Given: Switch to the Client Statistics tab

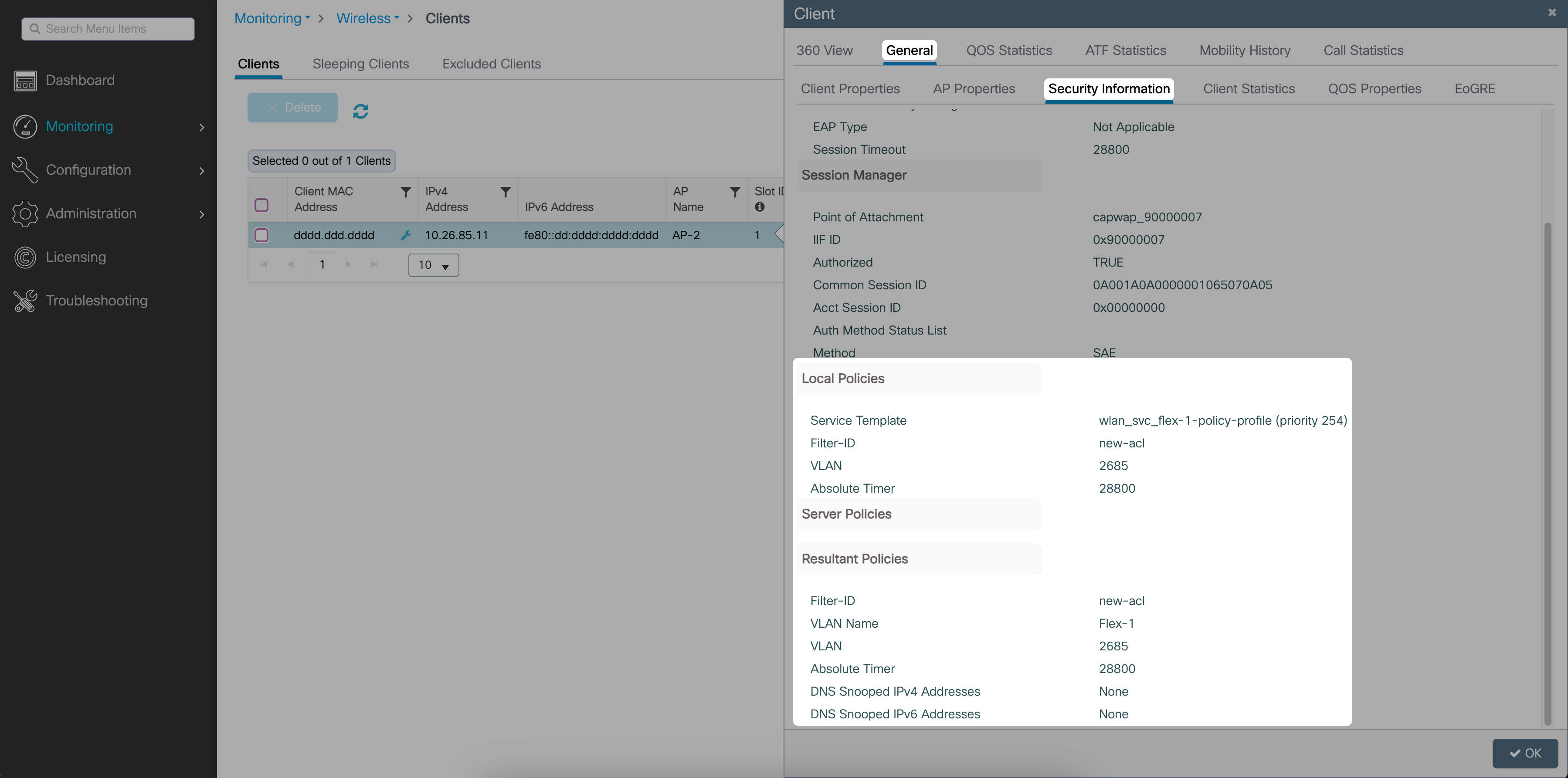Looking at the screenshot, I should point(1249,89).
